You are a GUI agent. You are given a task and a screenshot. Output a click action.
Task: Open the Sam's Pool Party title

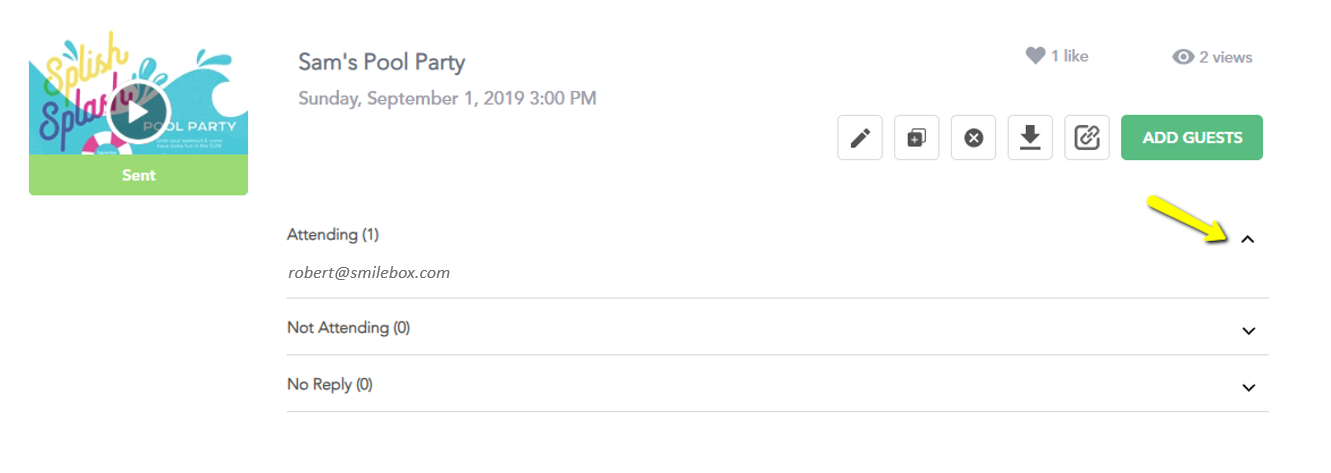coord(382,62)
